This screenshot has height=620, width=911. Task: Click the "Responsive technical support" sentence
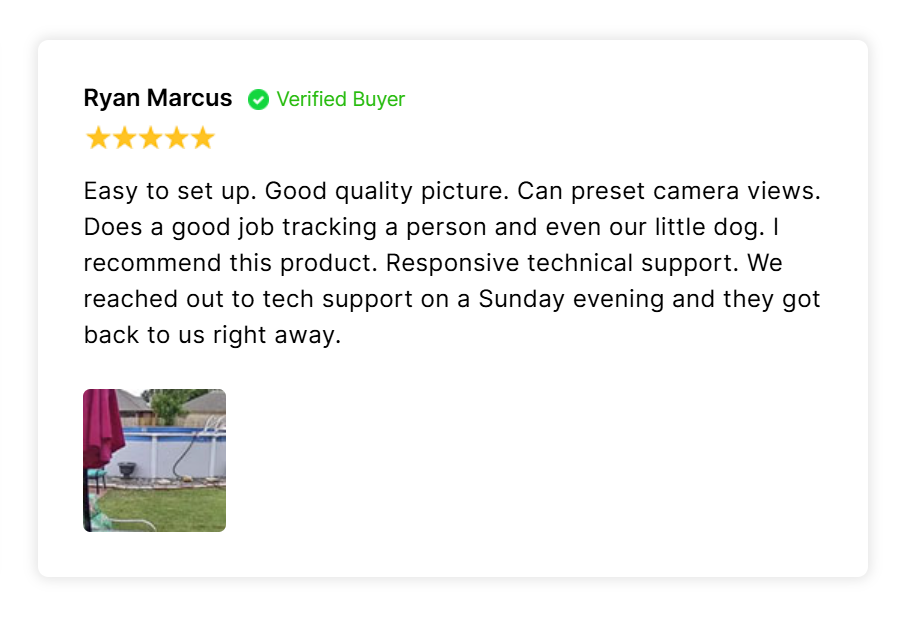[x=562, y=263]
